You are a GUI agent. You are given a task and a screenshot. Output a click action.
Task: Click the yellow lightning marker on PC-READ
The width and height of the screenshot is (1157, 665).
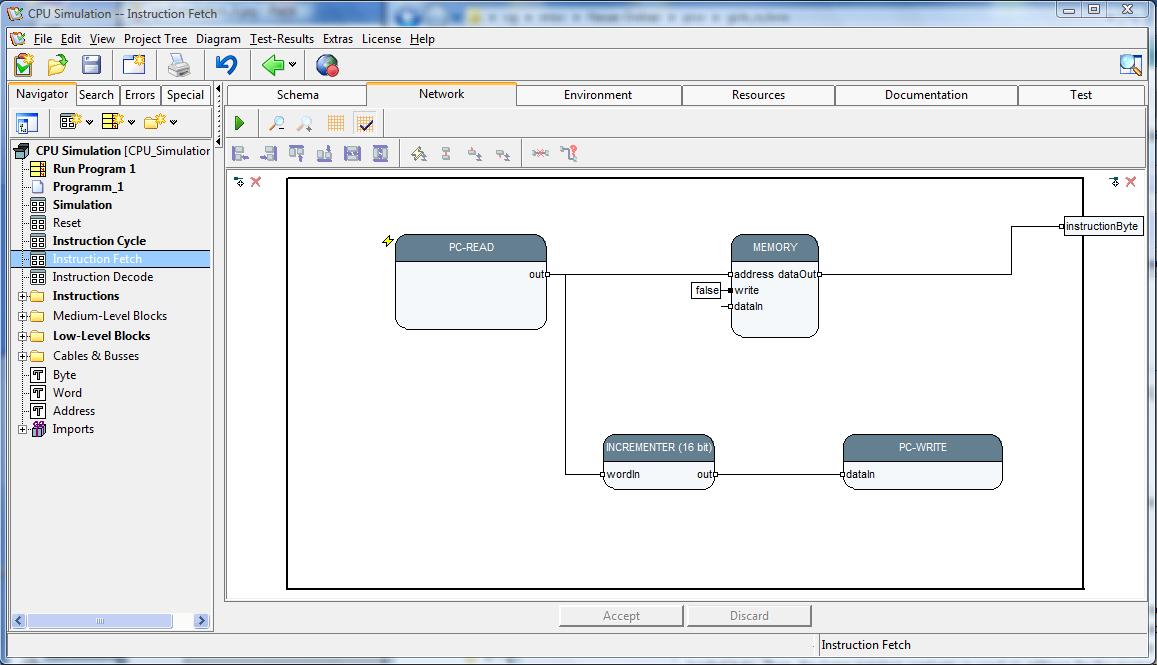pyautogui.click(x=387, y=241)
